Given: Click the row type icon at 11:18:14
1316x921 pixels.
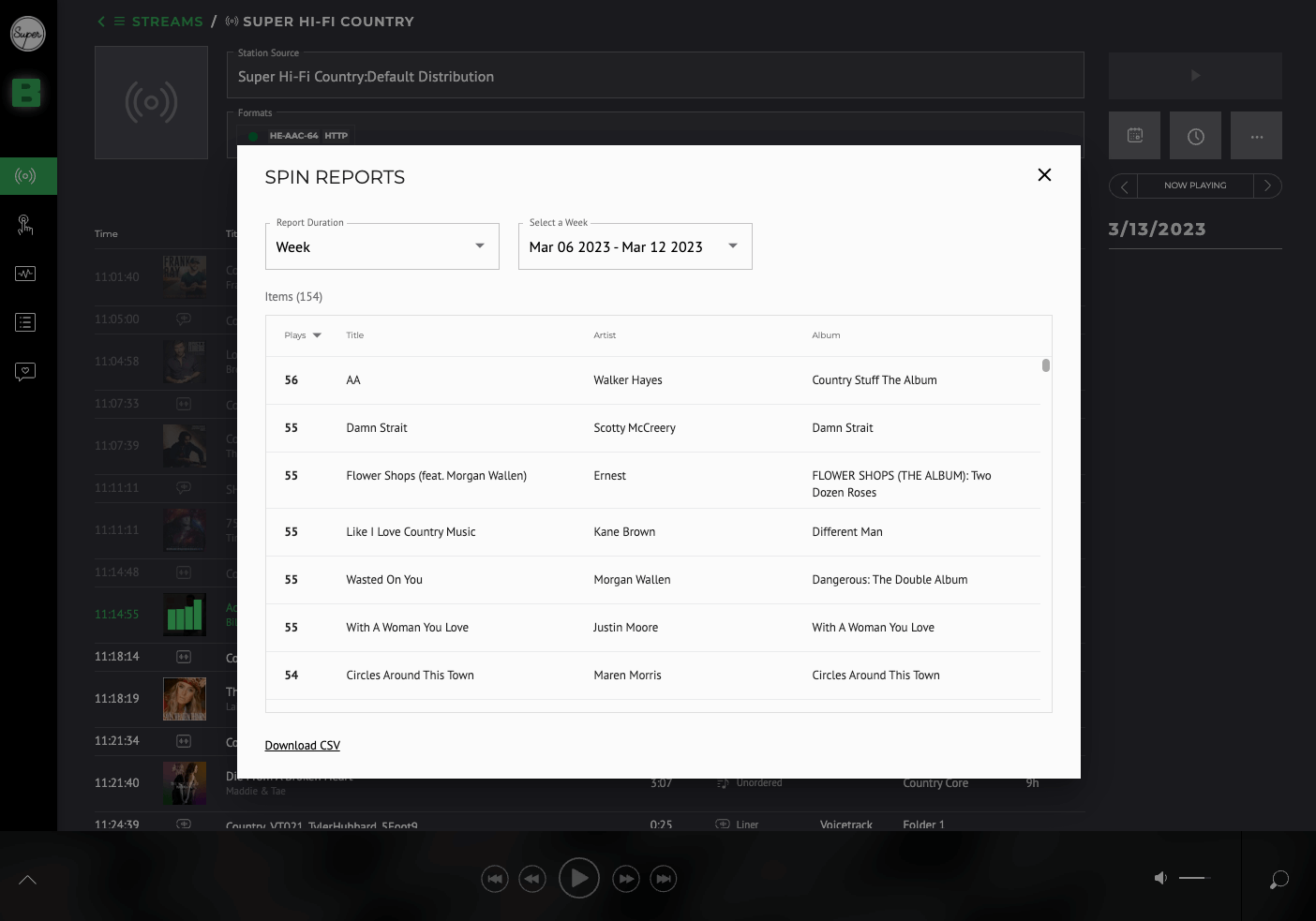Looking at the screenshot, I should click(x=184, y=657).
